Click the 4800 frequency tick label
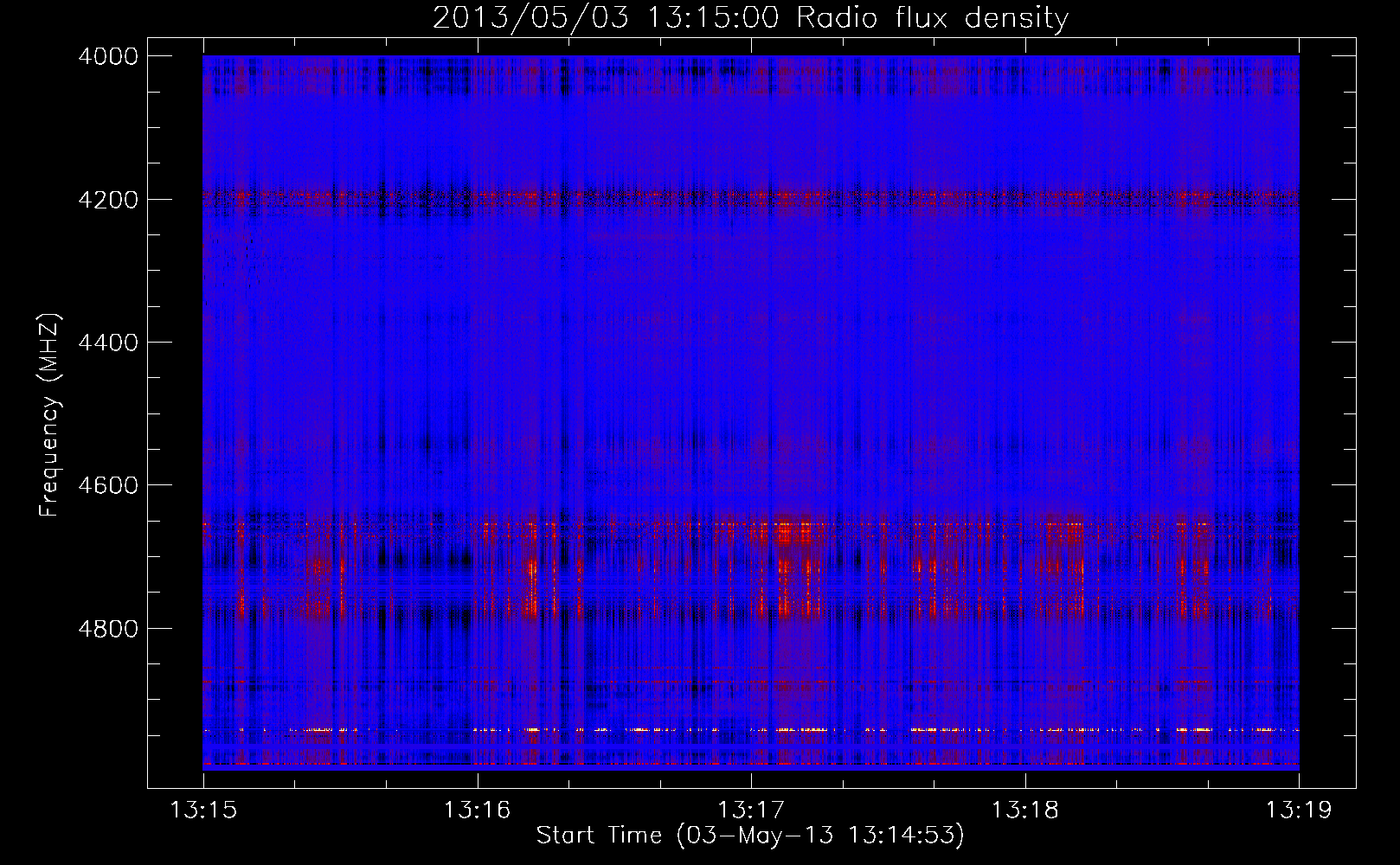The height and width of the screenshot is (865, 1400). point(108,629)
